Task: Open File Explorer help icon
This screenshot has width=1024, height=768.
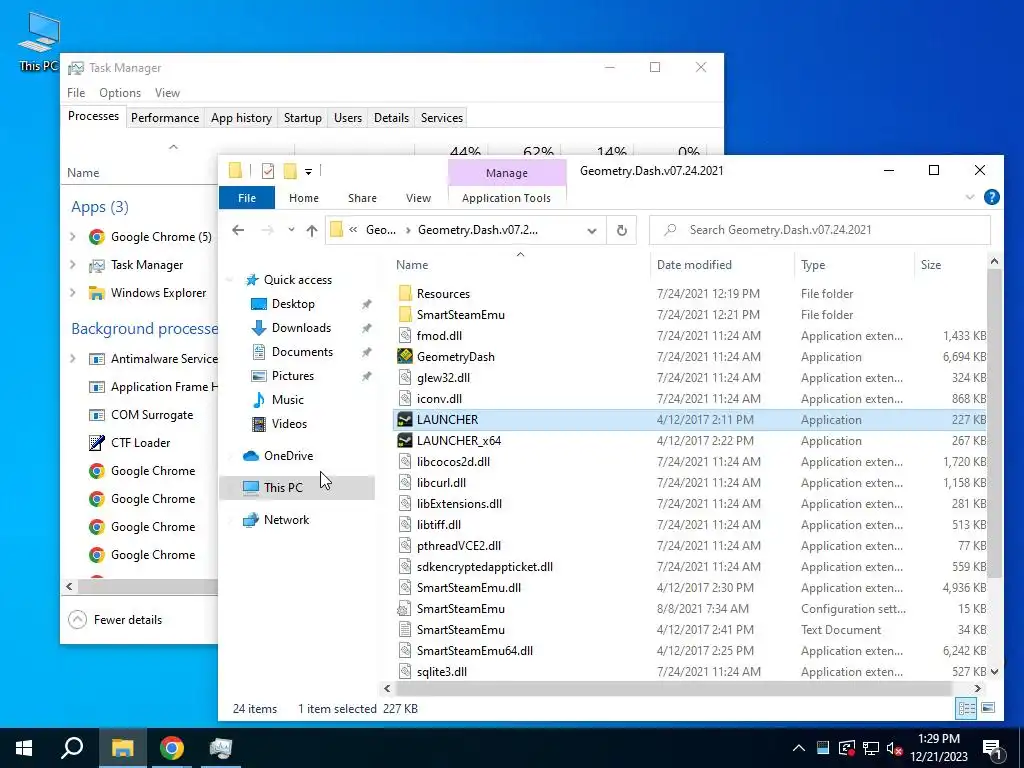Action: [x=991, y=197]
